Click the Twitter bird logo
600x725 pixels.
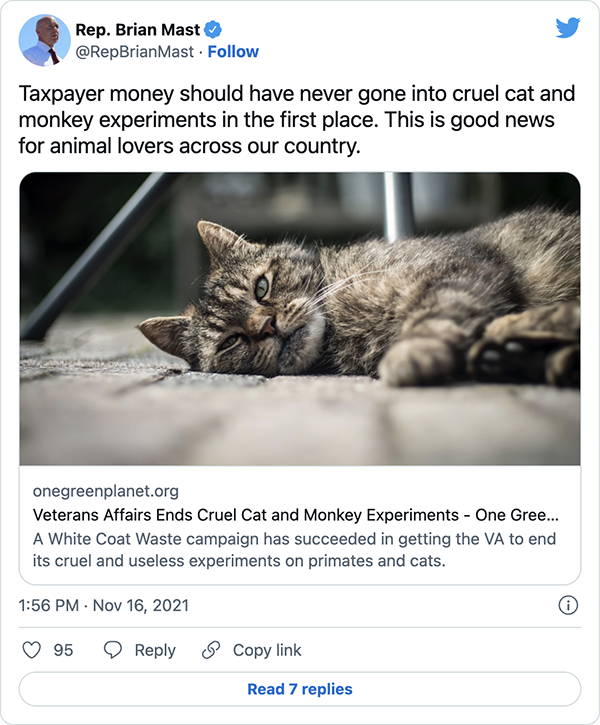click(x=568, y=29)
